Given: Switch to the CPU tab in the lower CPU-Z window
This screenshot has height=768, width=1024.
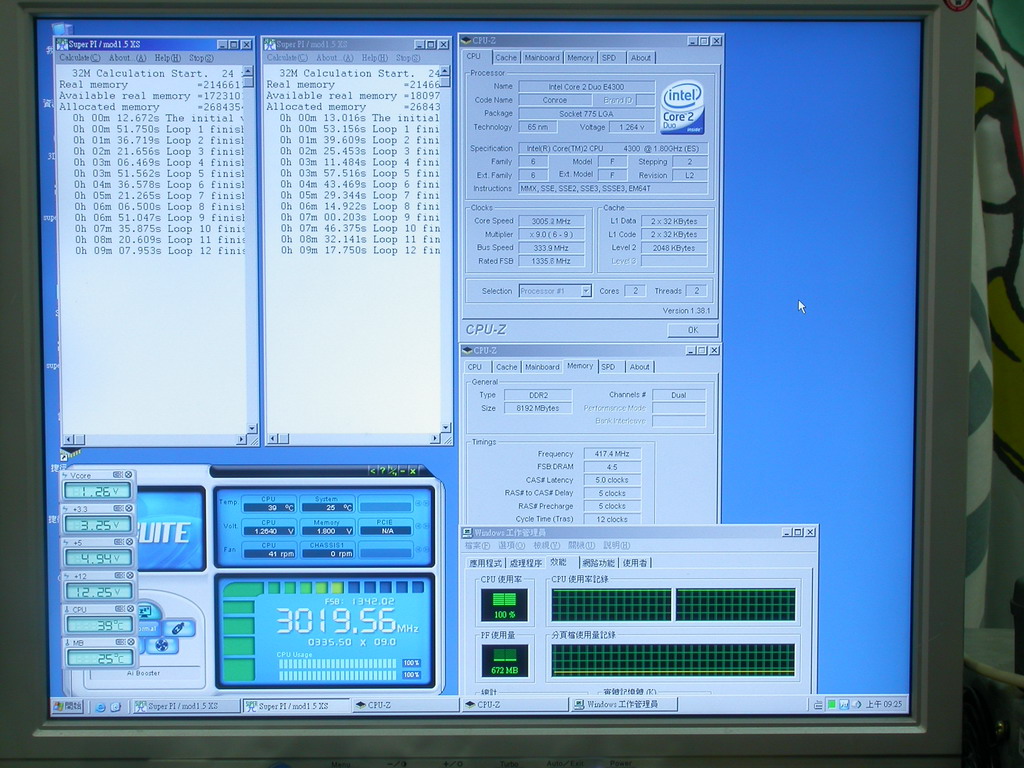Looking at the screenshot, I should (475, 367).
